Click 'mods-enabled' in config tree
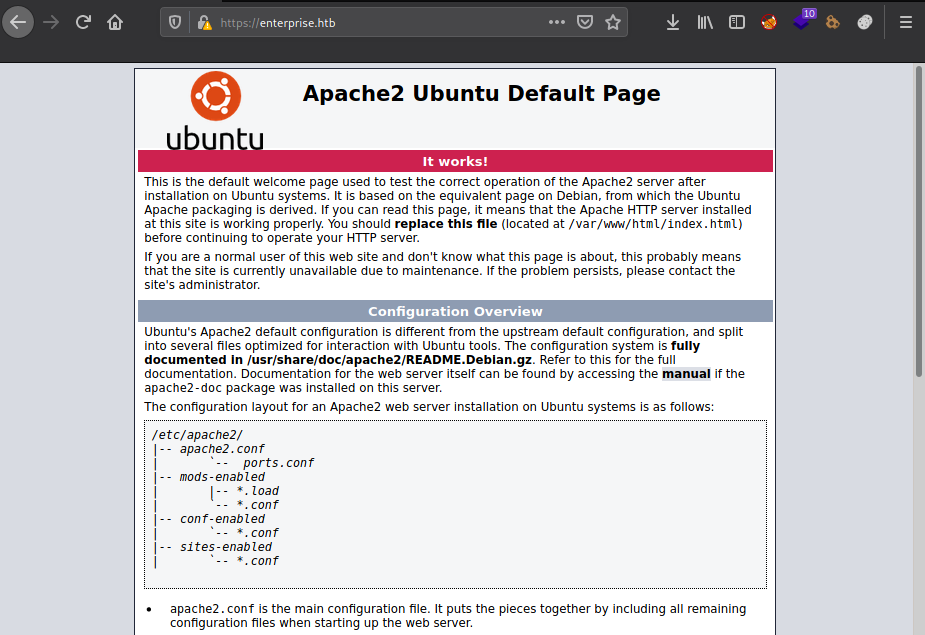 [x=222, y=477]
